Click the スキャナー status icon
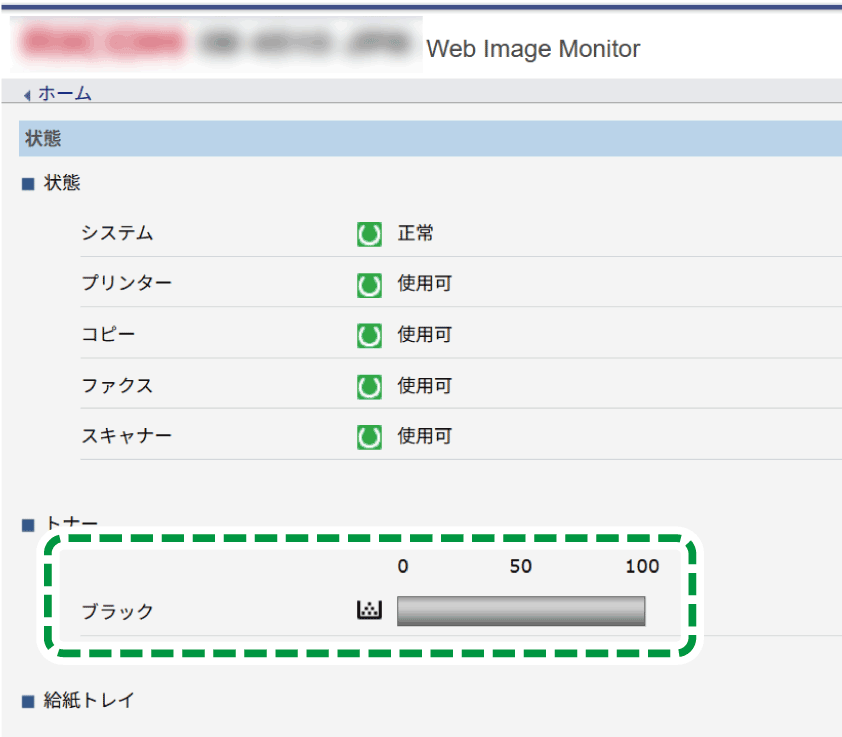 369,436
